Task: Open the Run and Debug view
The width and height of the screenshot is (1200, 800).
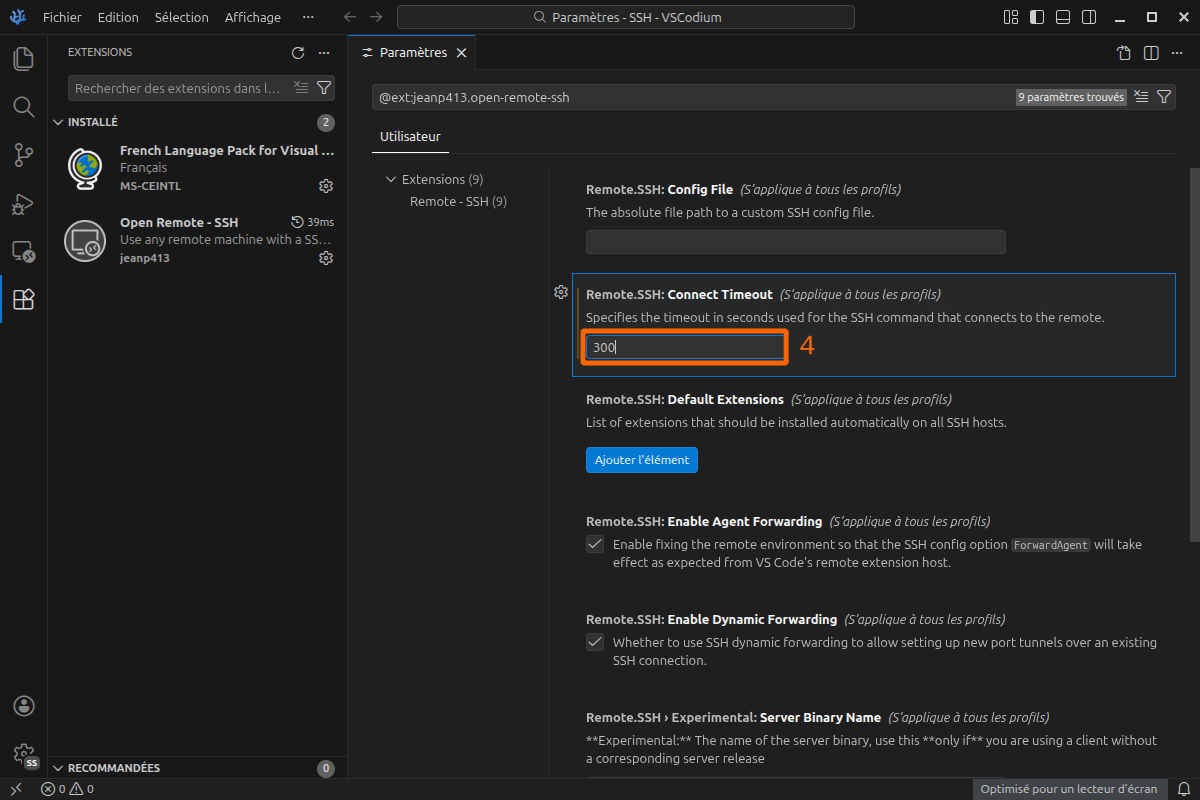Action: 23,203
